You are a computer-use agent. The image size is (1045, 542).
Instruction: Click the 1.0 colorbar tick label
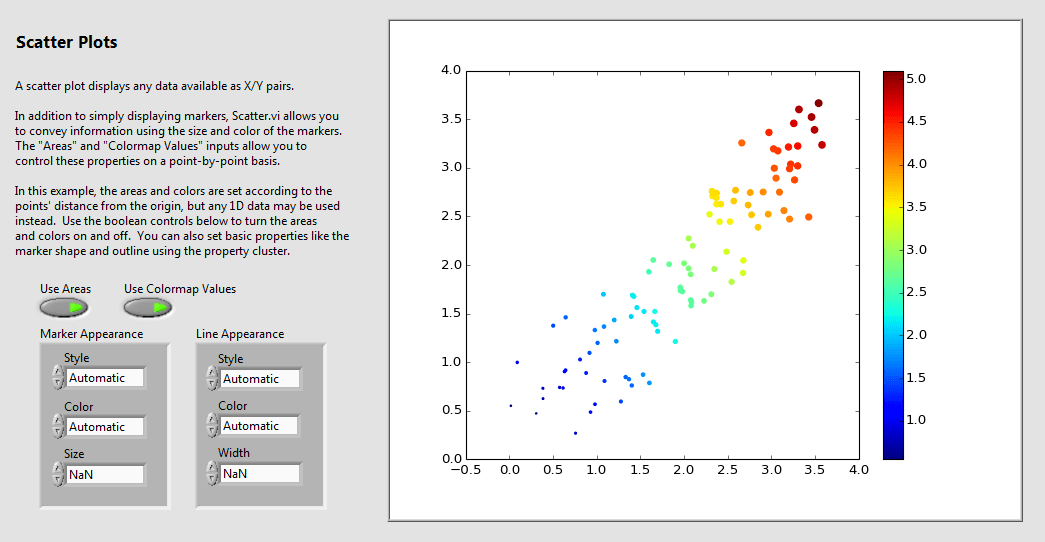click(916, 420)
